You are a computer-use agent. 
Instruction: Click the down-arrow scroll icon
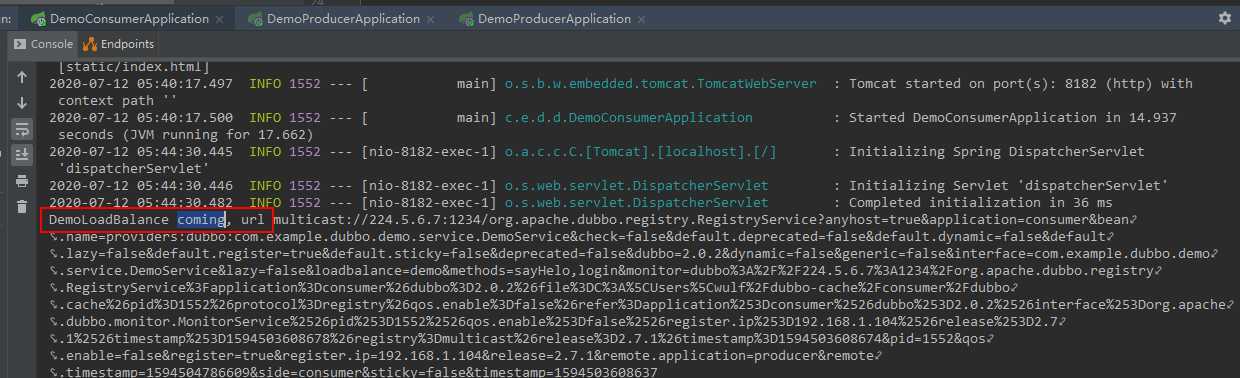[x=21, y=103]
